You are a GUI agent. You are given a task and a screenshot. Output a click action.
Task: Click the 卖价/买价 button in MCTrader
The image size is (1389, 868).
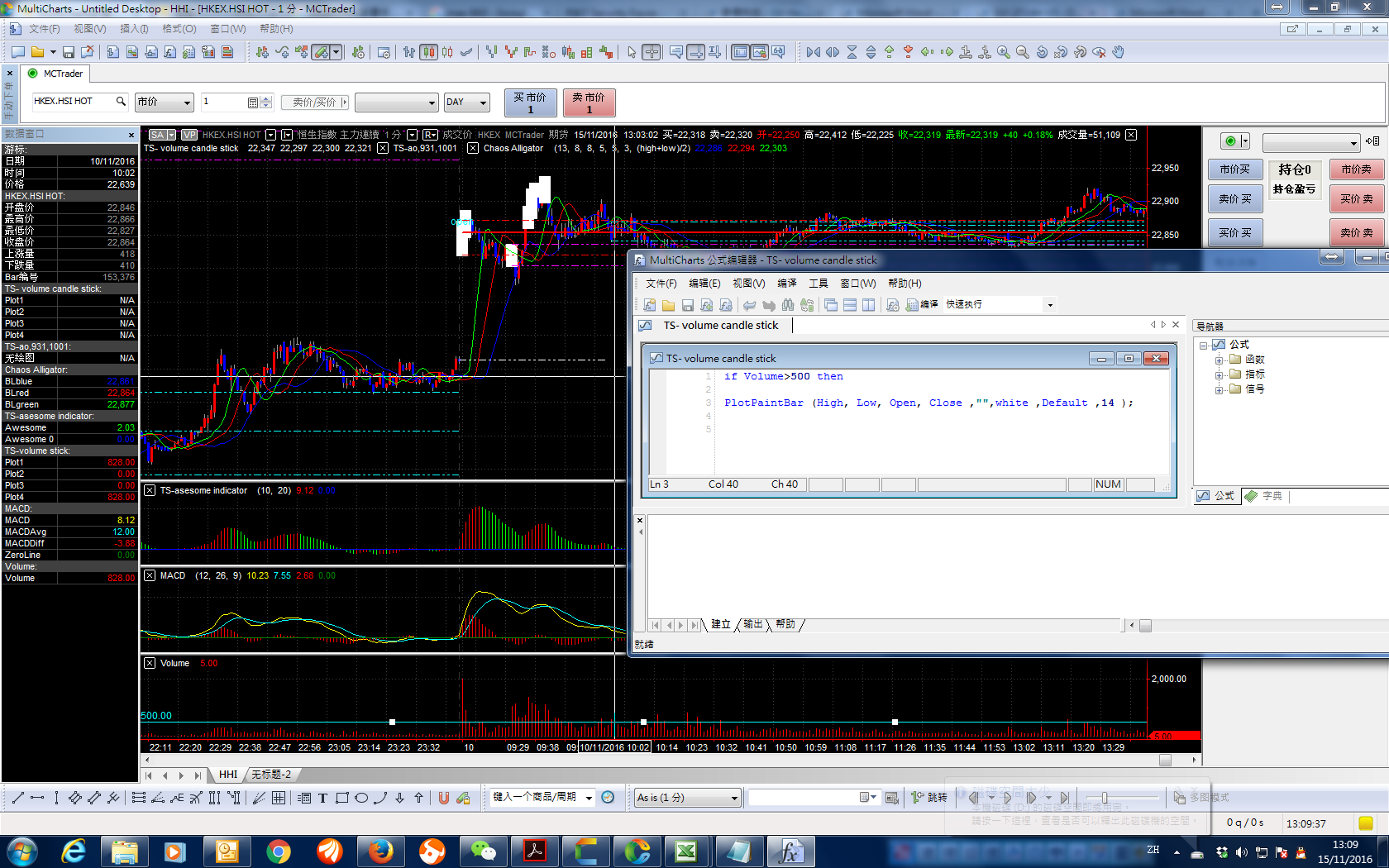[314, 103]
